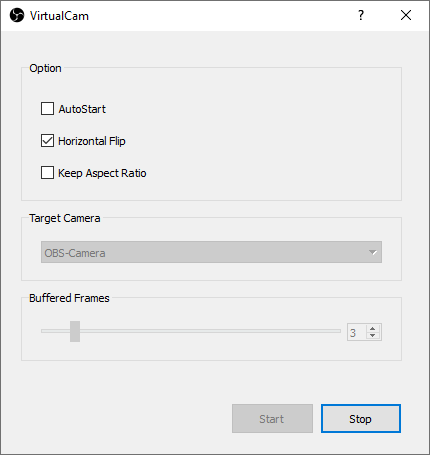Decrease buffered frames with the down arrow
Viewport: 430px width, 455px height.
pyautogui.click(x=373, y=335)
